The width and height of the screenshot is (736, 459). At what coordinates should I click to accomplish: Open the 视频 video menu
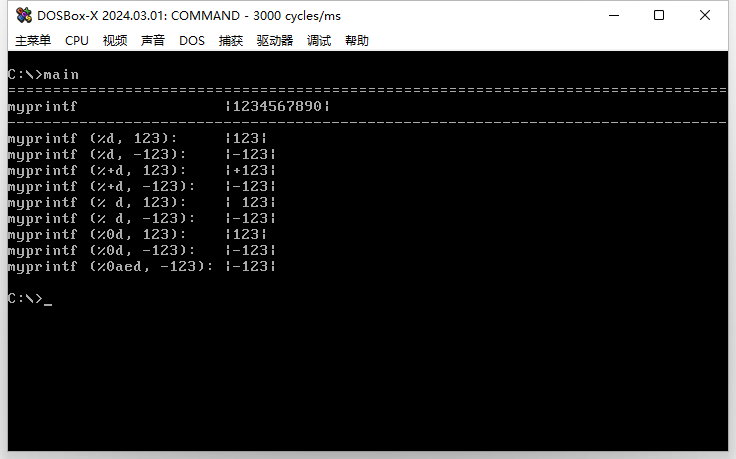(115, 41)
